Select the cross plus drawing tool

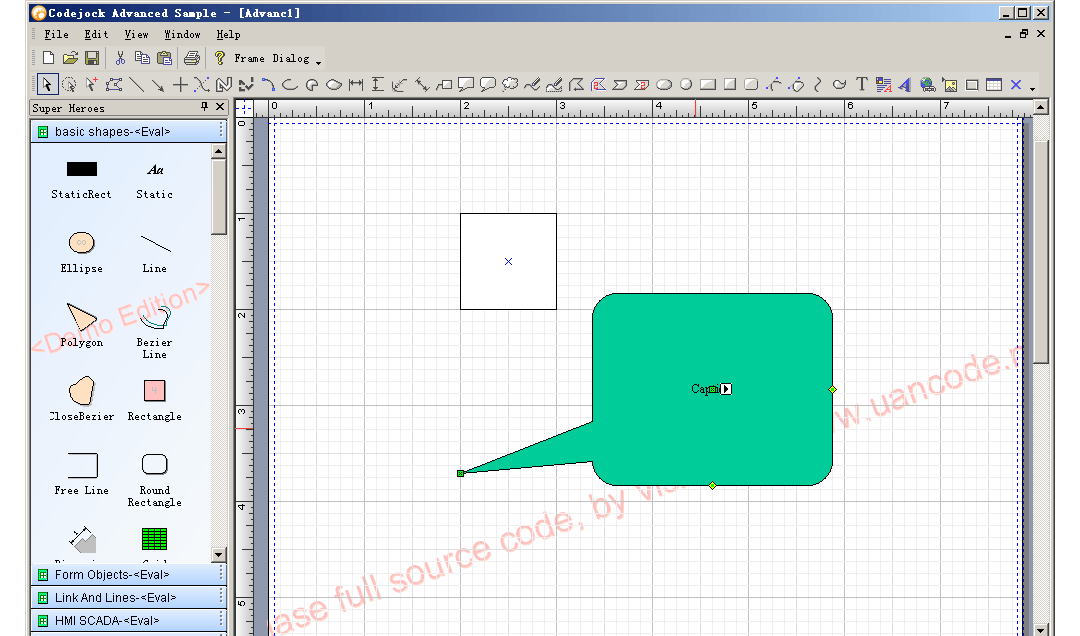[180, 85]
